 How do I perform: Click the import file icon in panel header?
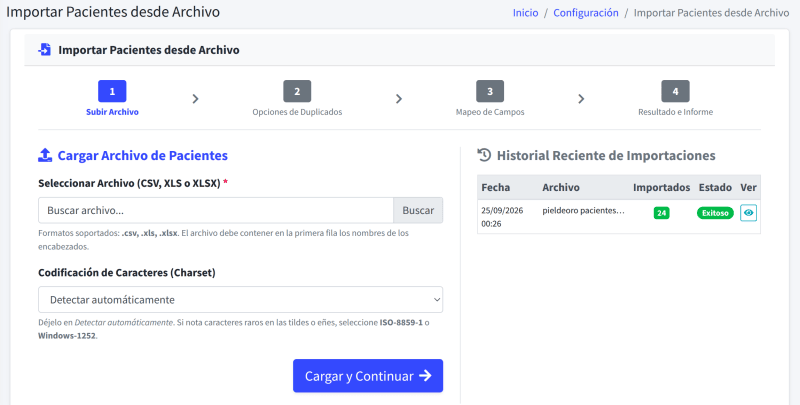(44, 49)
